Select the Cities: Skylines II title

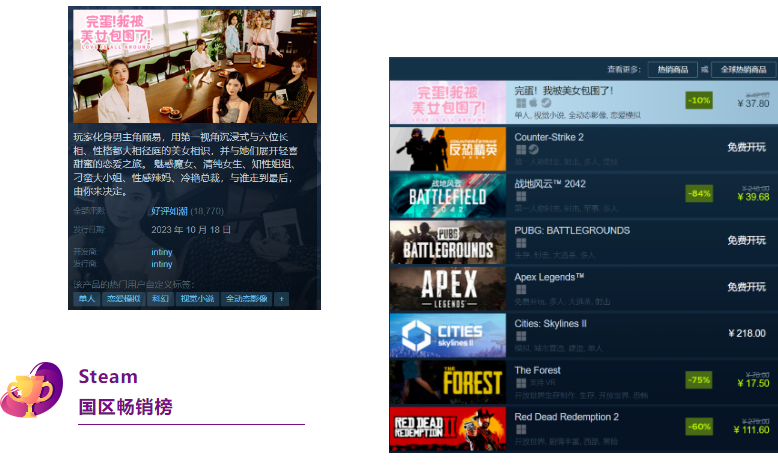click(550, 324)
